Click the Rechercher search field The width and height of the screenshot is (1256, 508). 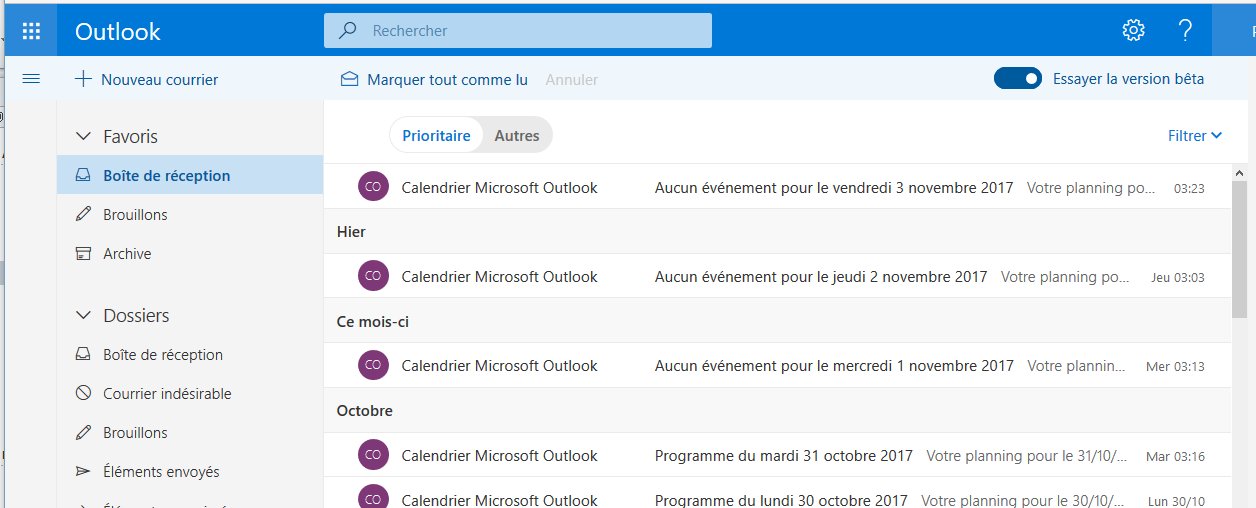(530, 31)
